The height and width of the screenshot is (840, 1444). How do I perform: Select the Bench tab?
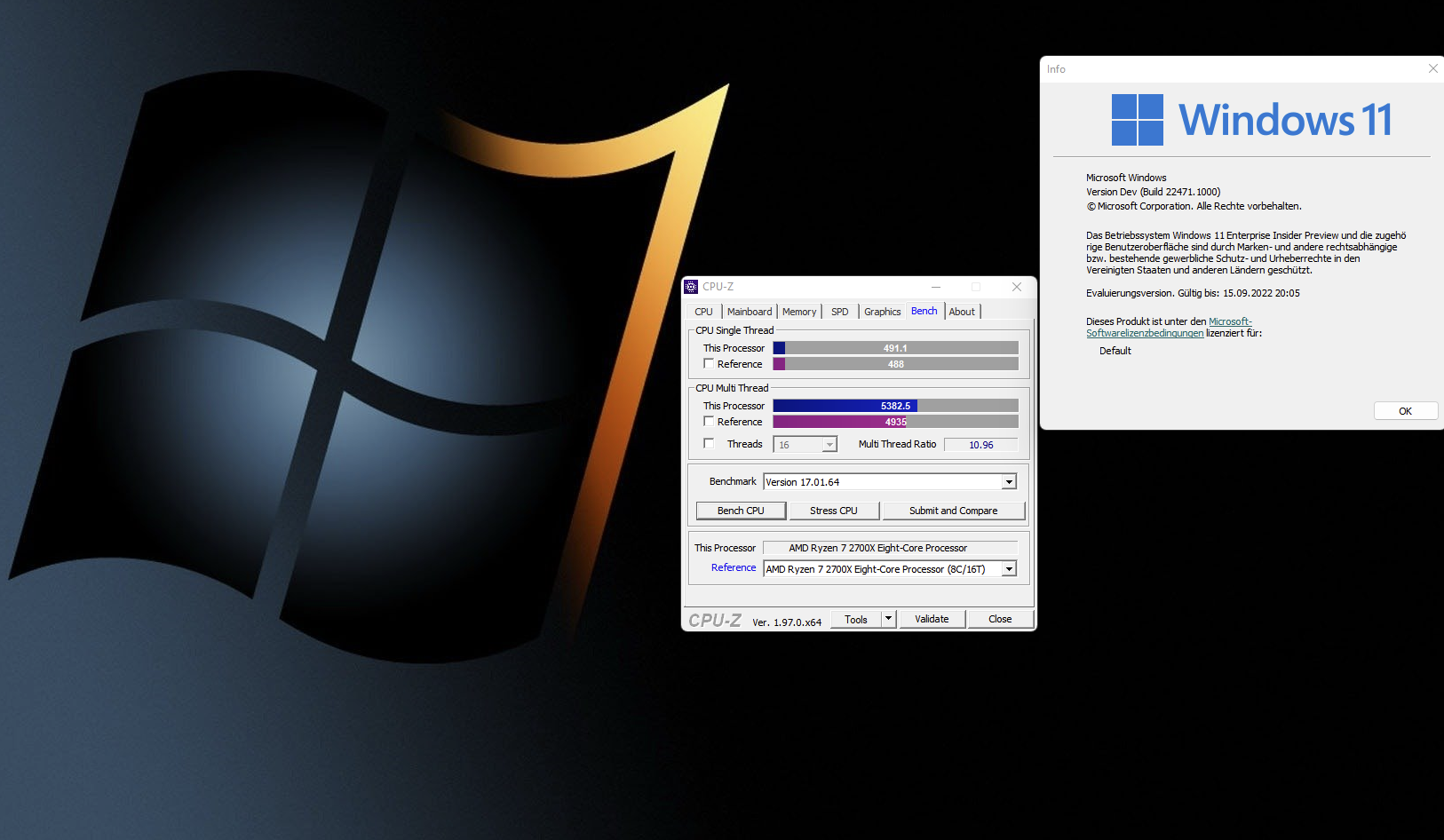pos(924,311)
